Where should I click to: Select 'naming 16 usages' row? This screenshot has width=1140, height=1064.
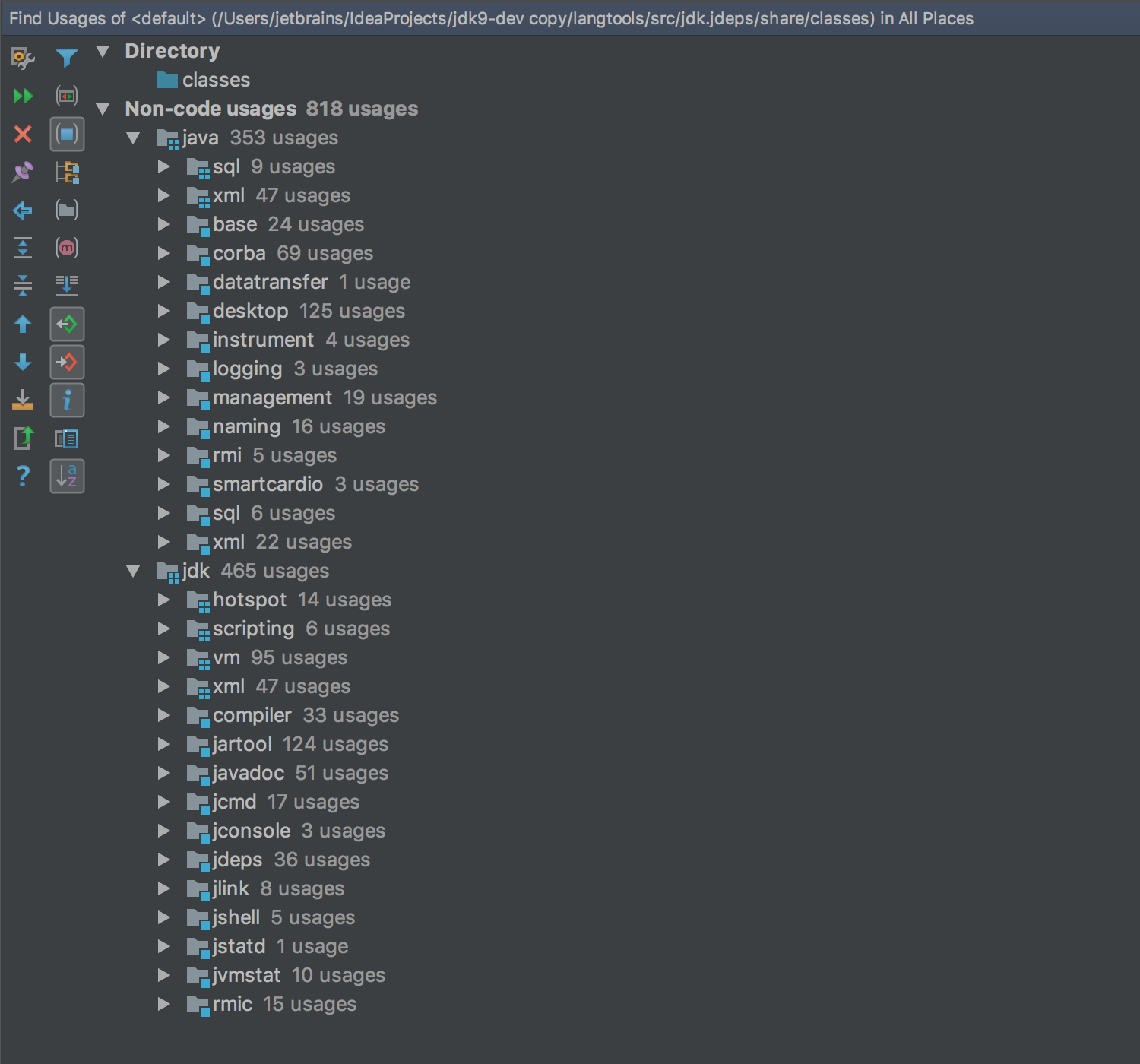coord(286,426)
